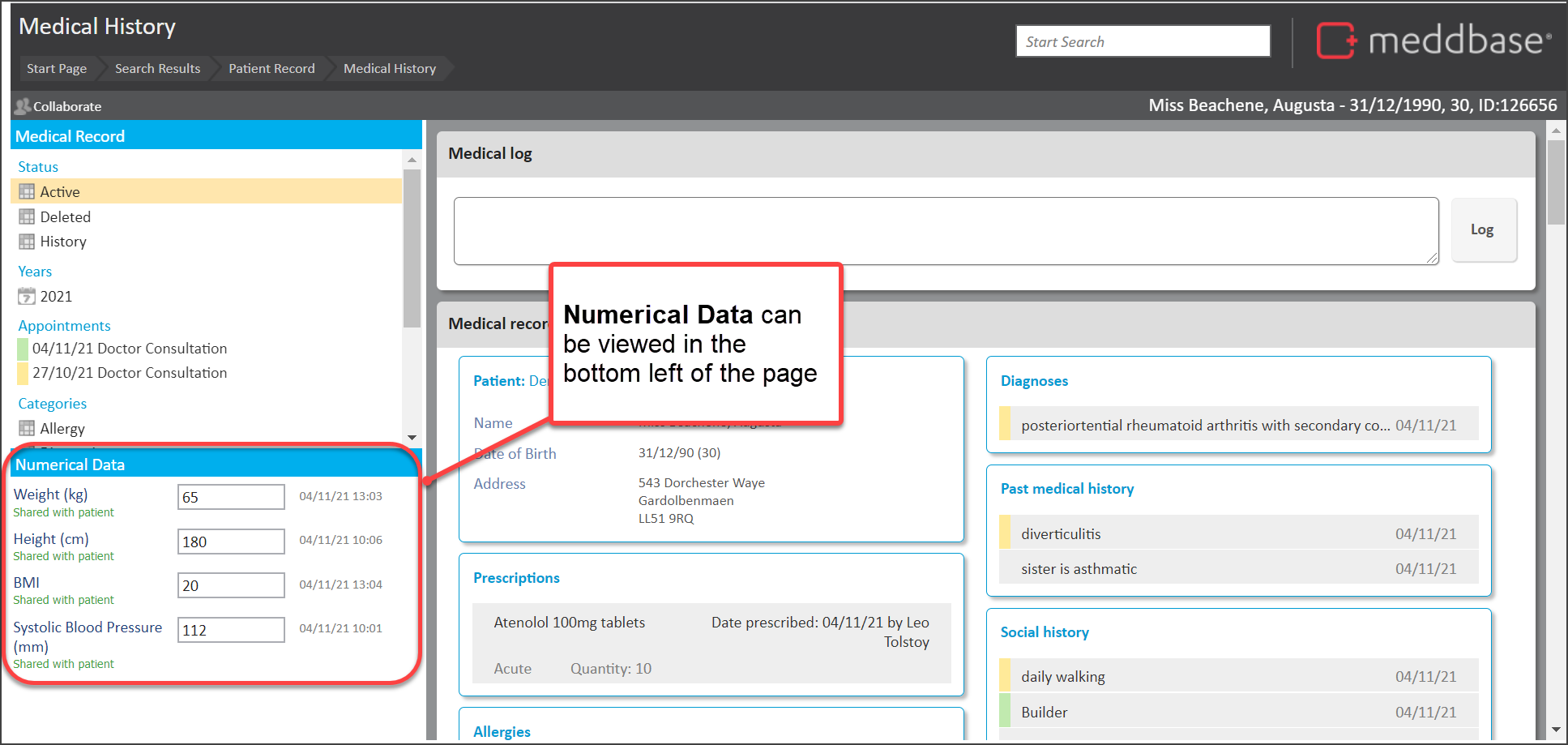
Task: Click the Start Search field
Action: (1143, 41)
